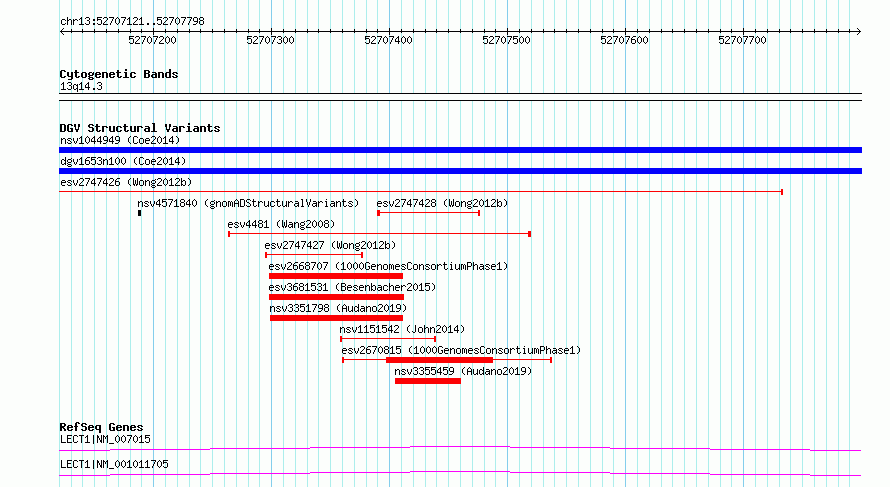Click the LECT1|NM_001011705 magenta gene line
Screen dimensions: 890x487
coord(460,473)
